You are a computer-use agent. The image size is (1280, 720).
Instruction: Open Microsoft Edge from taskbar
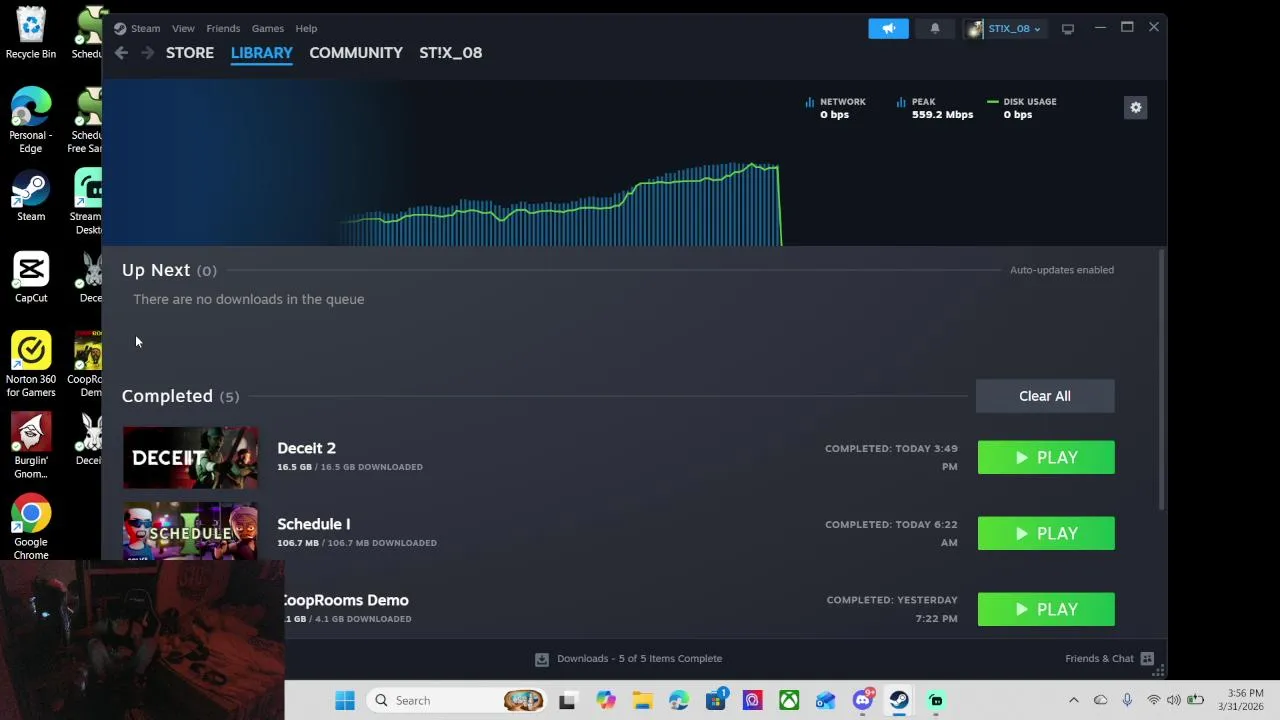click(679, 700)
